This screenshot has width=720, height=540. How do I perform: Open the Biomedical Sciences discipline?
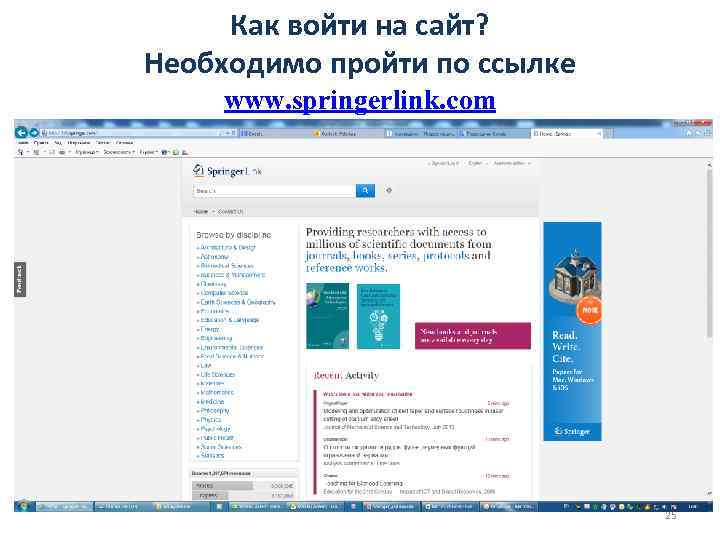[x=226, y=266]
